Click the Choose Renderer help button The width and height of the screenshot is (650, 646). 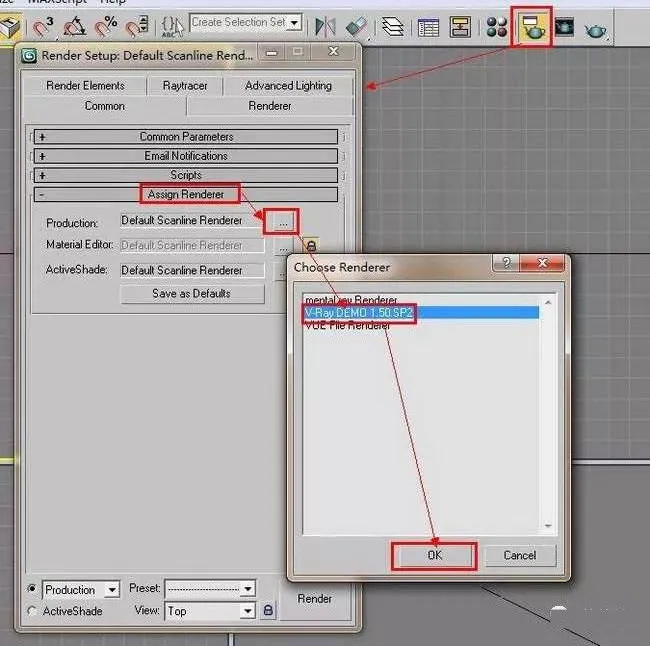[x=506, y=262]
